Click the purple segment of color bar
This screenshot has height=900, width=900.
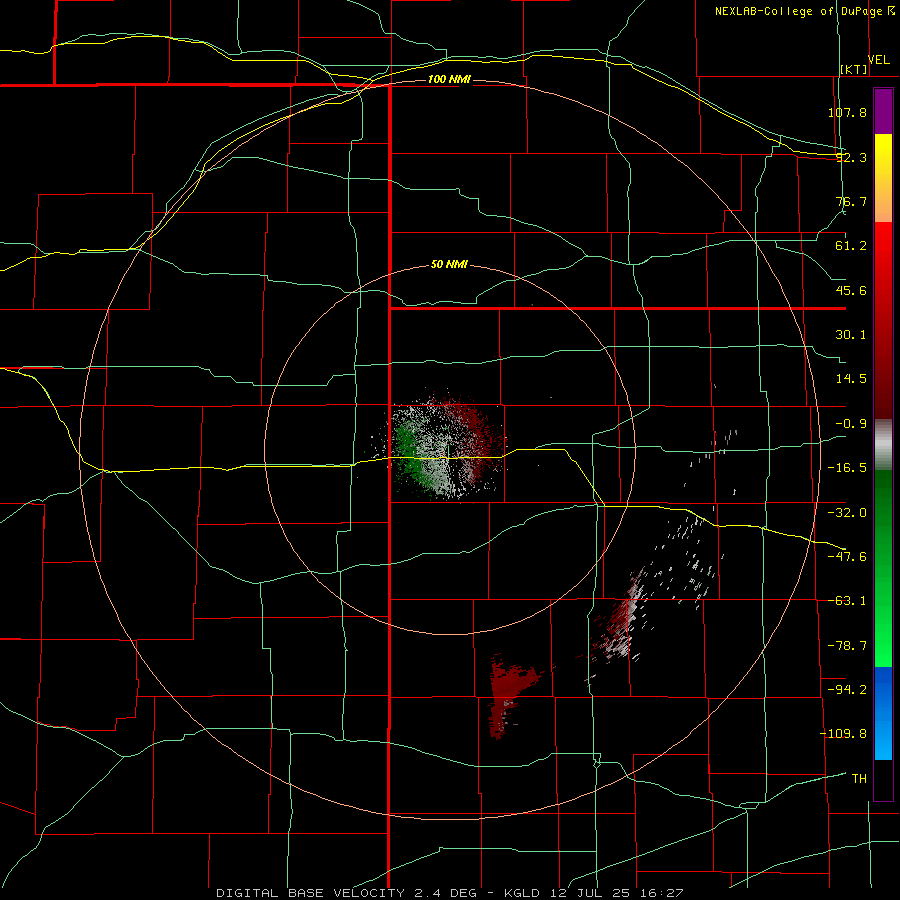[x=883, y=111]
